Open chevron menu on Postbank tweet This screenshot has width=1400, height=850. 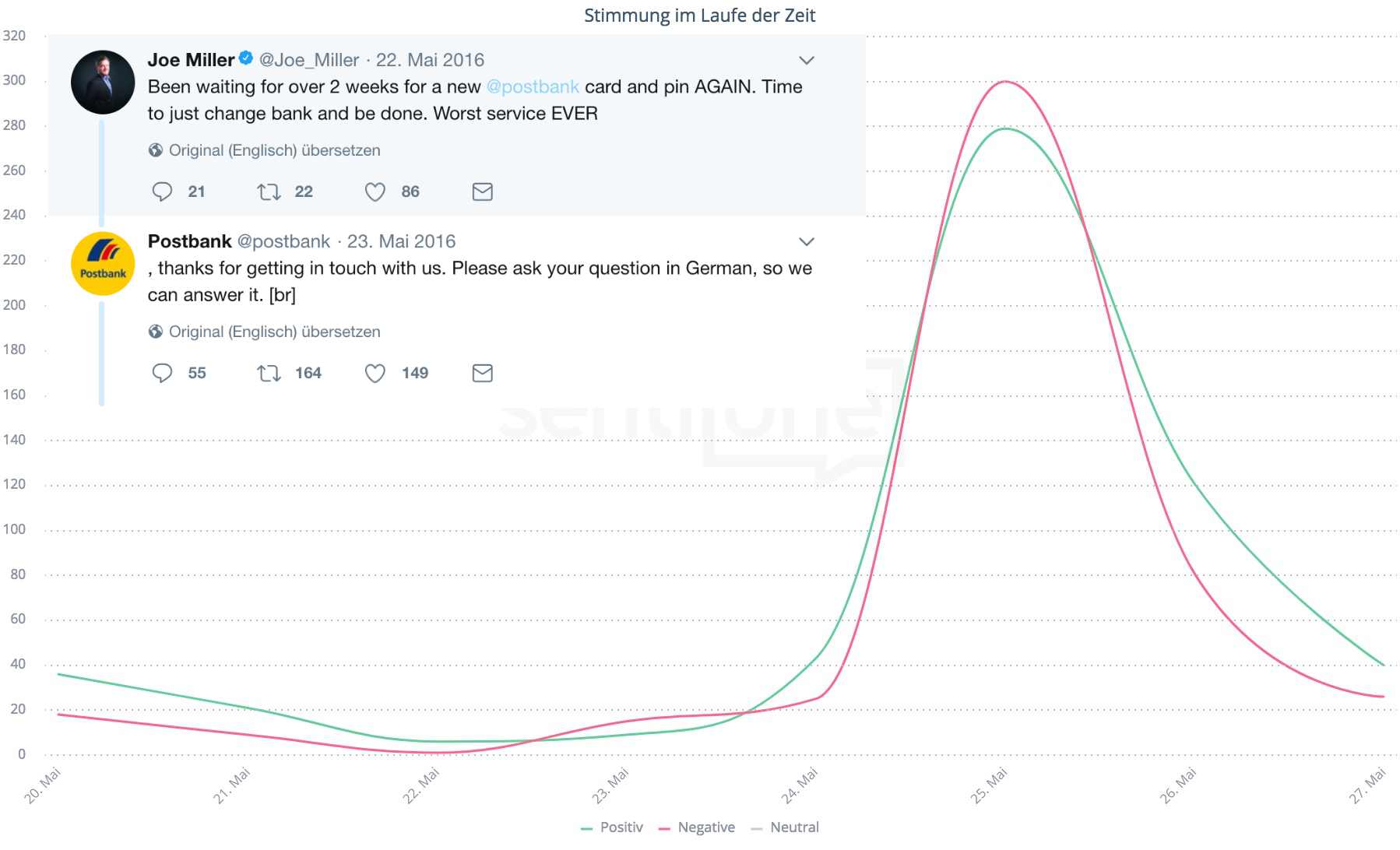pos(807,241)
